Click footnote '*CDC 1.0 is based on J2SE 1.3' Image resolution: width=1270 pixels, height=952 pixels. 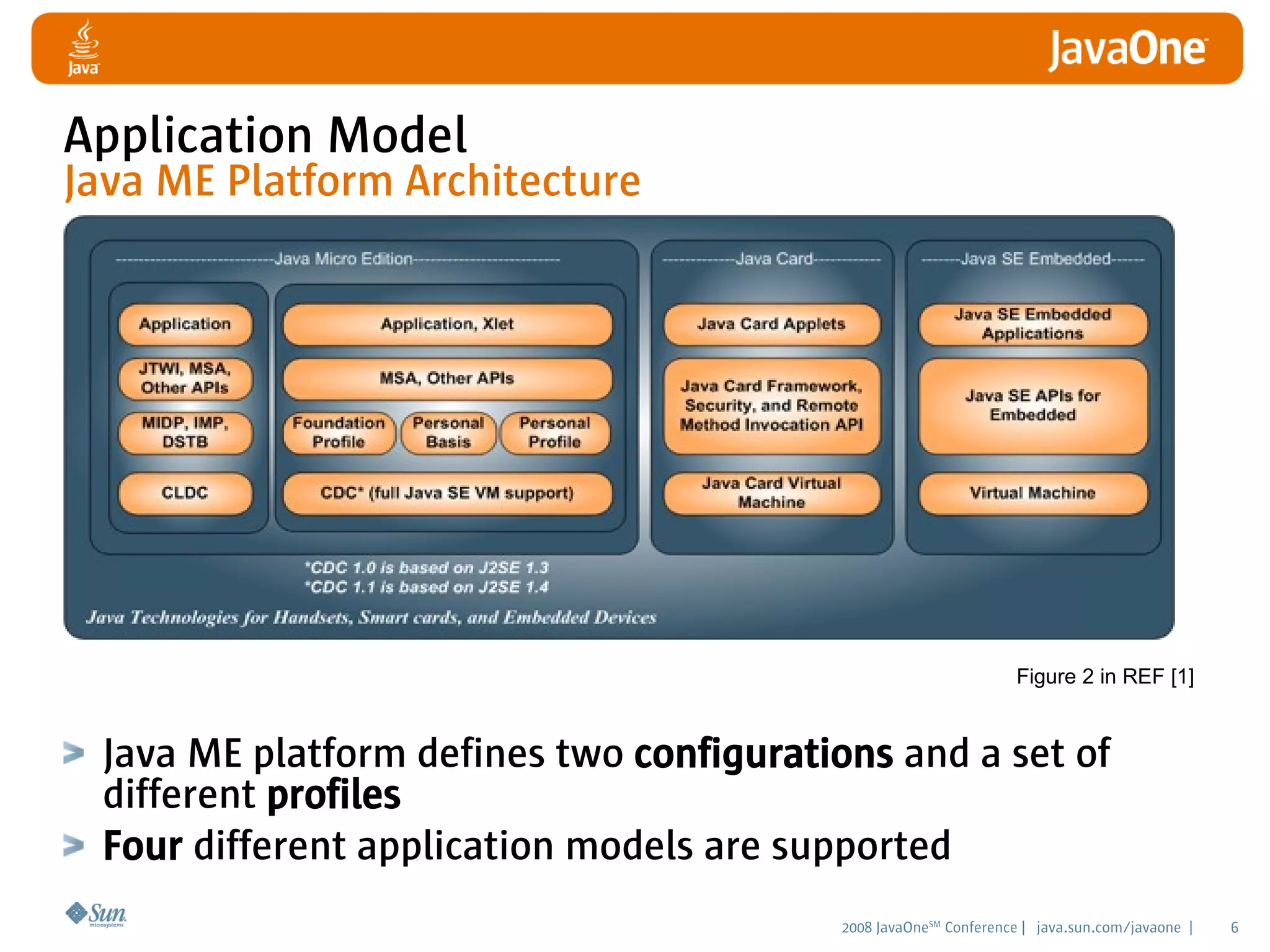pyautogui.click(x=427, y=568)
